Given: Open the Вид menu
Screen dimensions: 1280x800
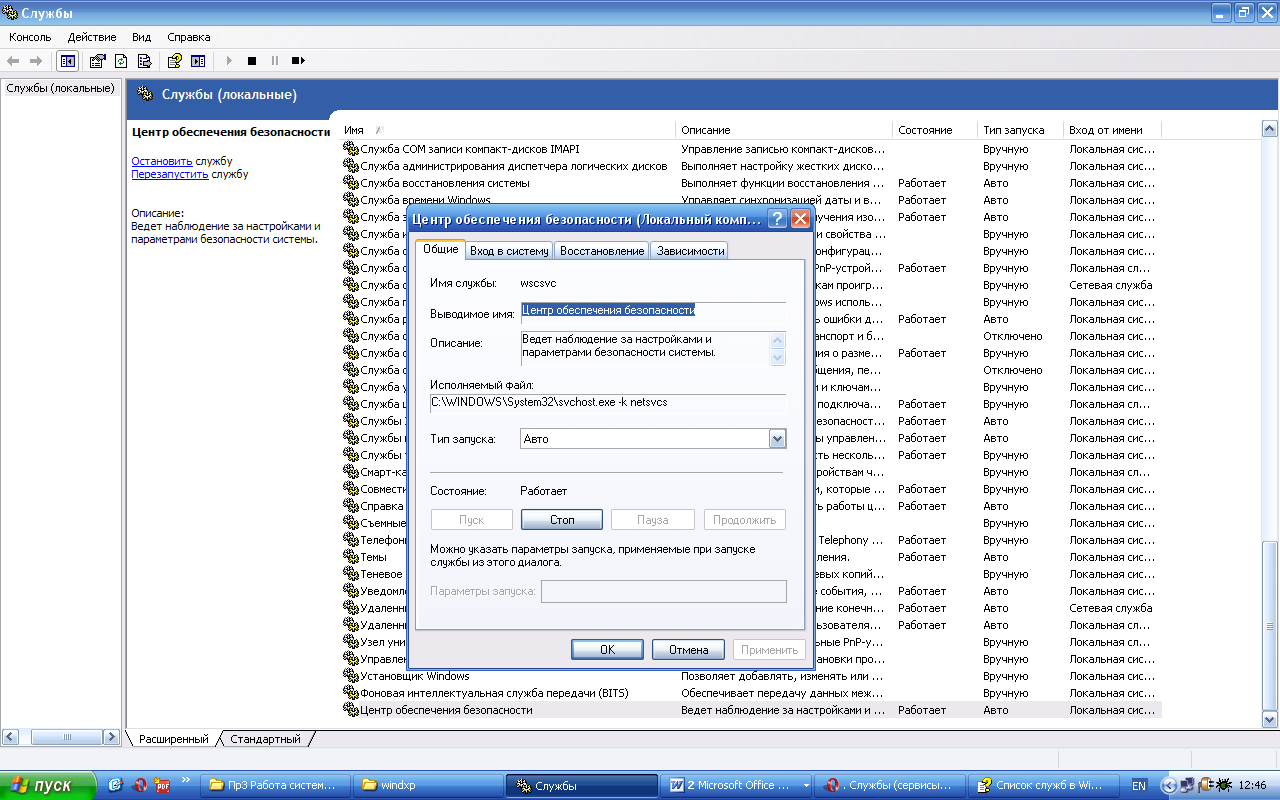Looking at the screenshot, I should pos(142,37).
